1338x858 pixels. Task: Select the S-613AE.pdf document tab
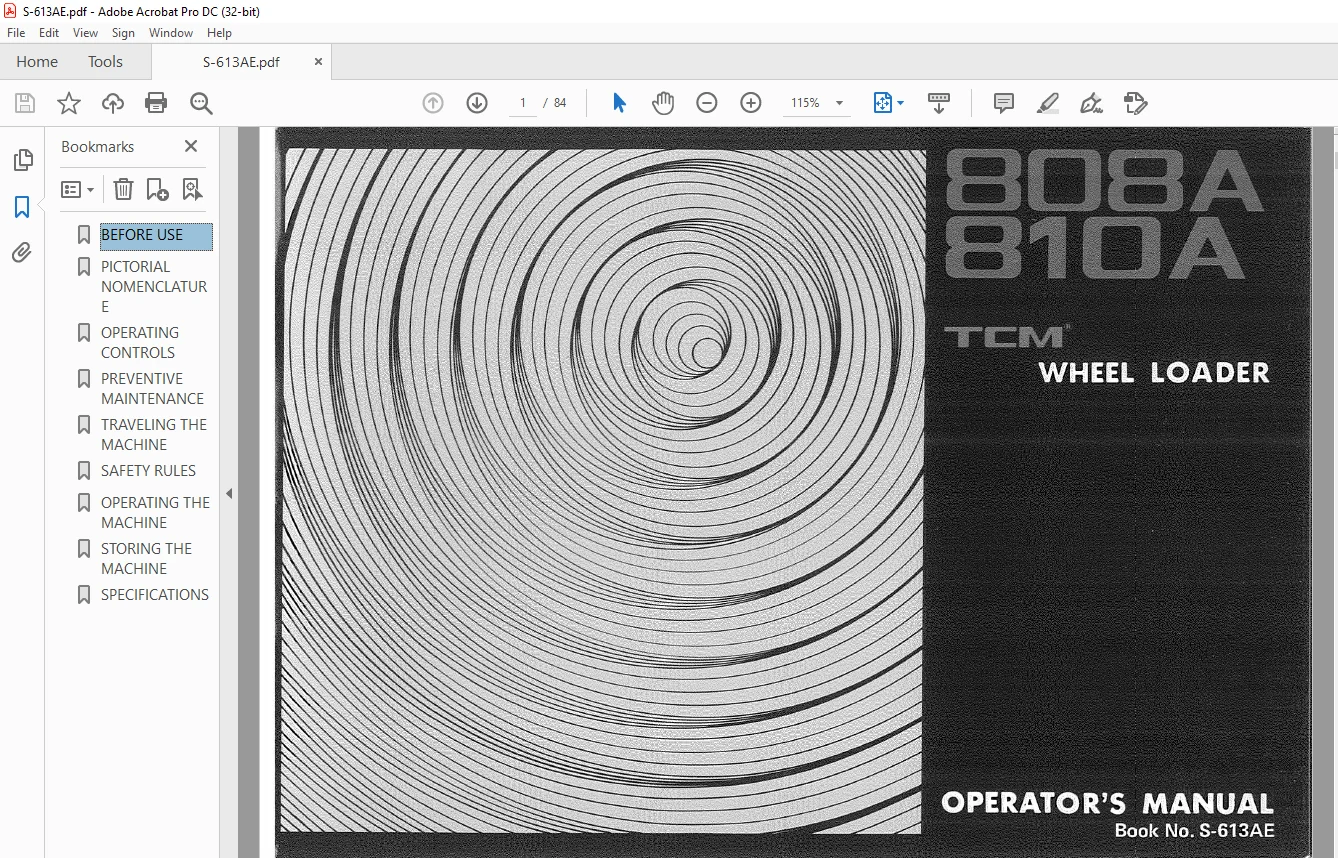tap(241, 62)
